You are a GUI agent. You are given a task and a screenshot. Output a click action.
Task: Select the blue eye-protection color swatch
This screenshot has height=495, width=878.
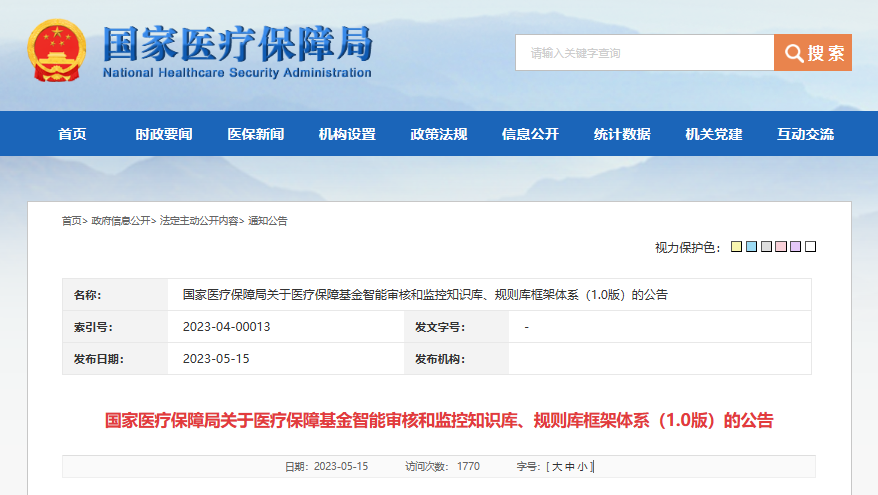751,247
